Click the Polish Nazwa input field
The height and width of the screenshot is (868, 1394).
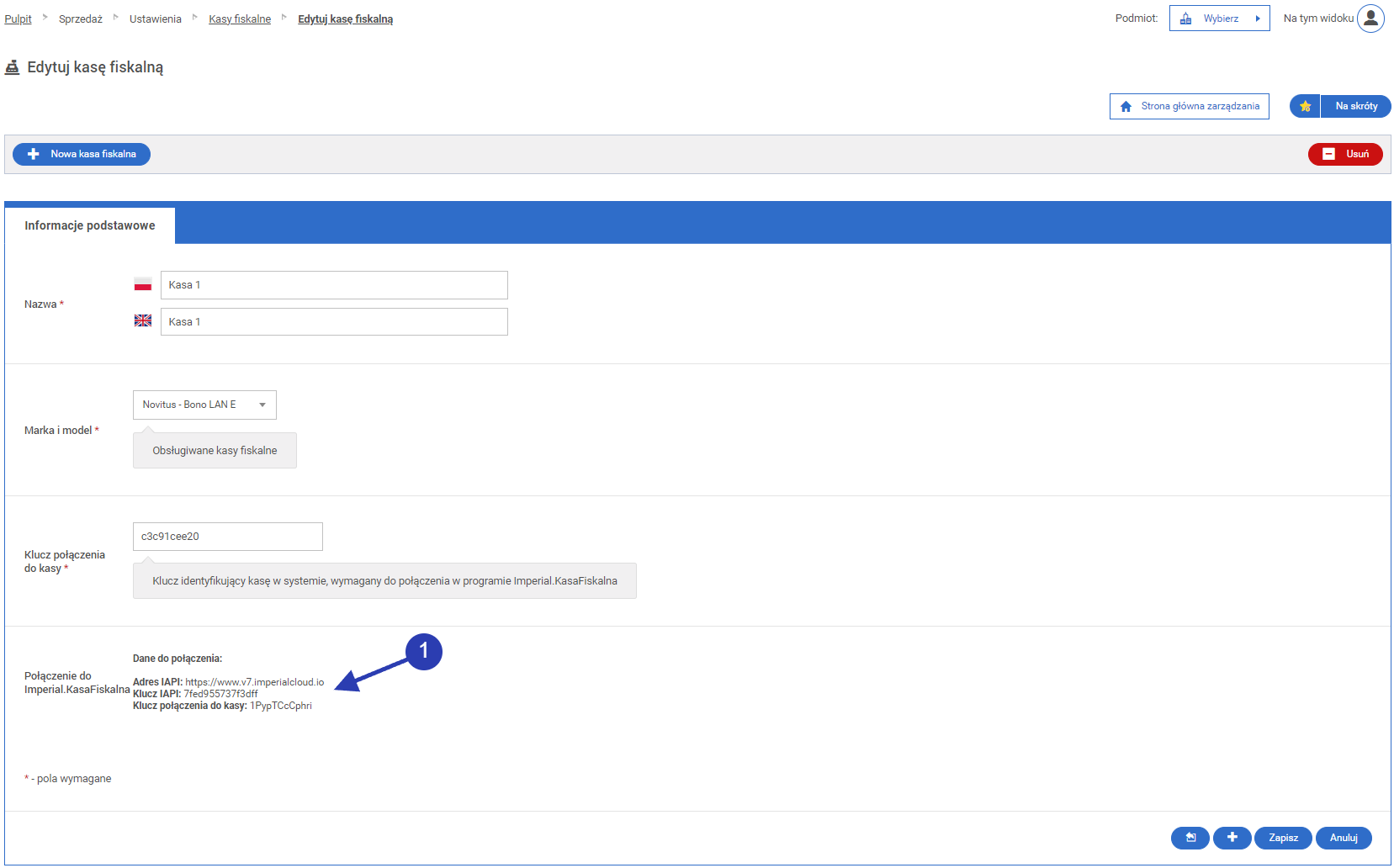click(334, 285)
